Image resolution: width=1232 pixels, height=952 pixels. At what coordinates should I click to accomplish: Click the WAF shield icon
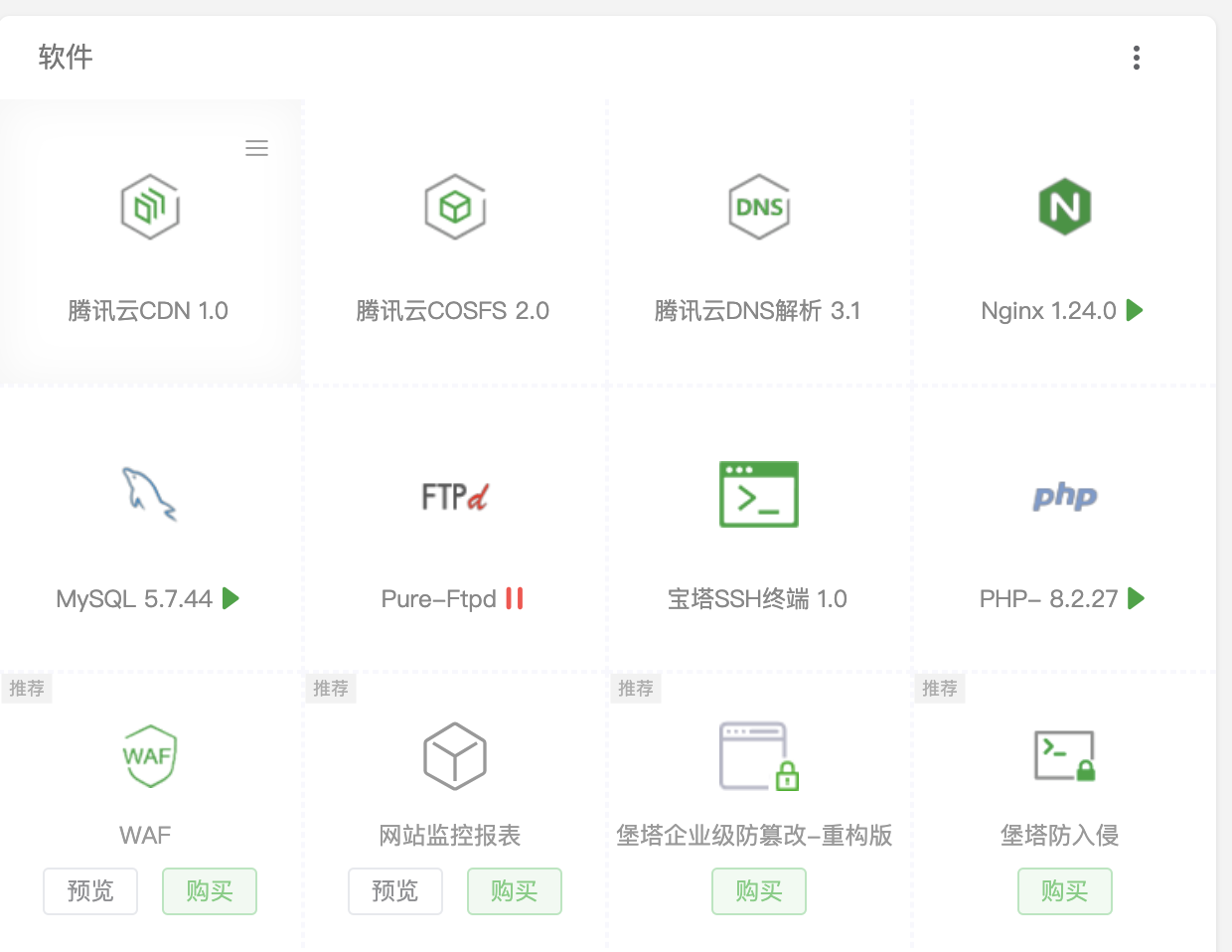pos(149,756)
